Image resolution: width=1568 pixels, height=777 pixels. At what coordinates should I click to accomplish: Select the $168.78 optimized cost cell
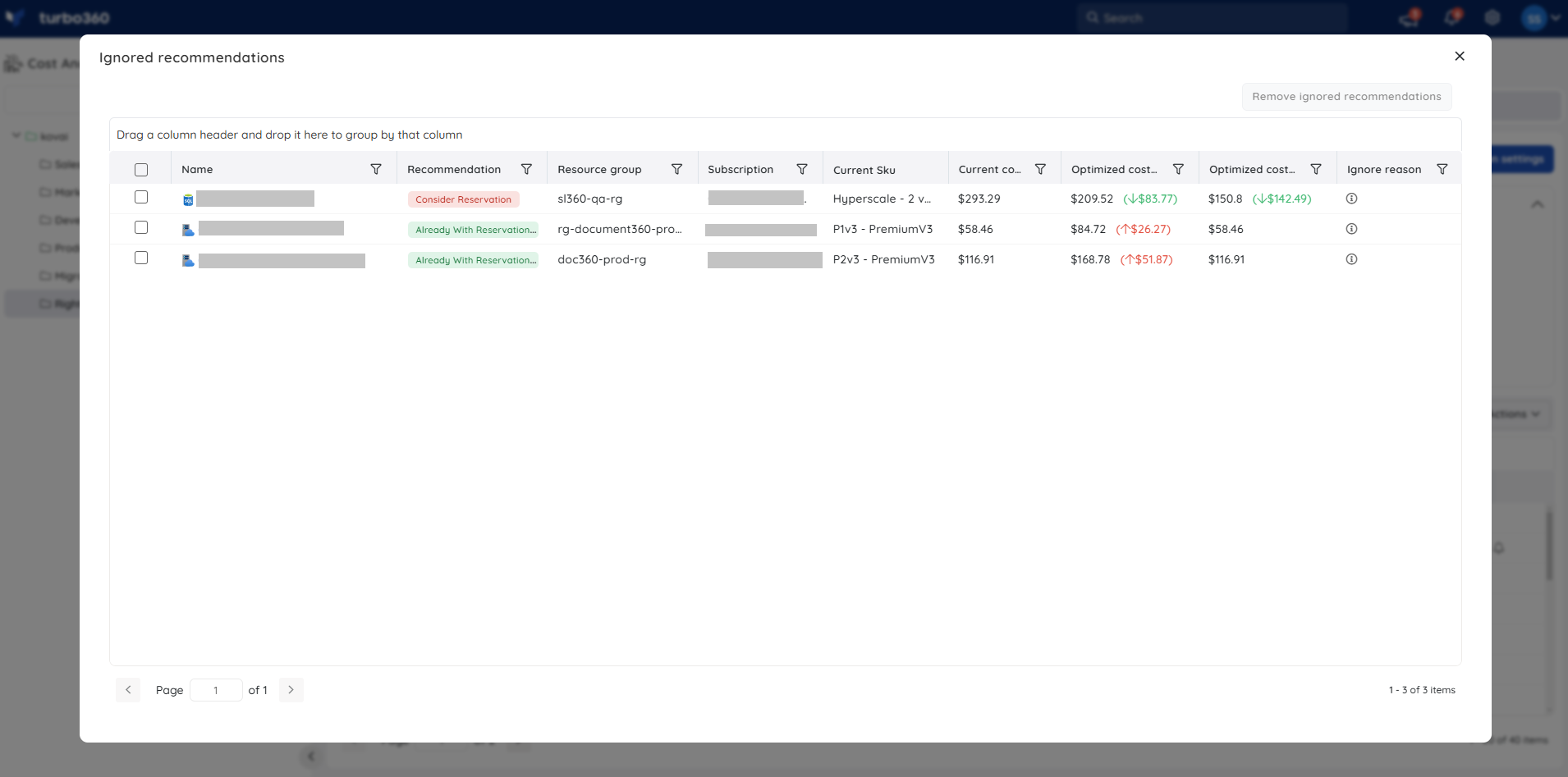pyautogui.click(x=1090, y=259)
